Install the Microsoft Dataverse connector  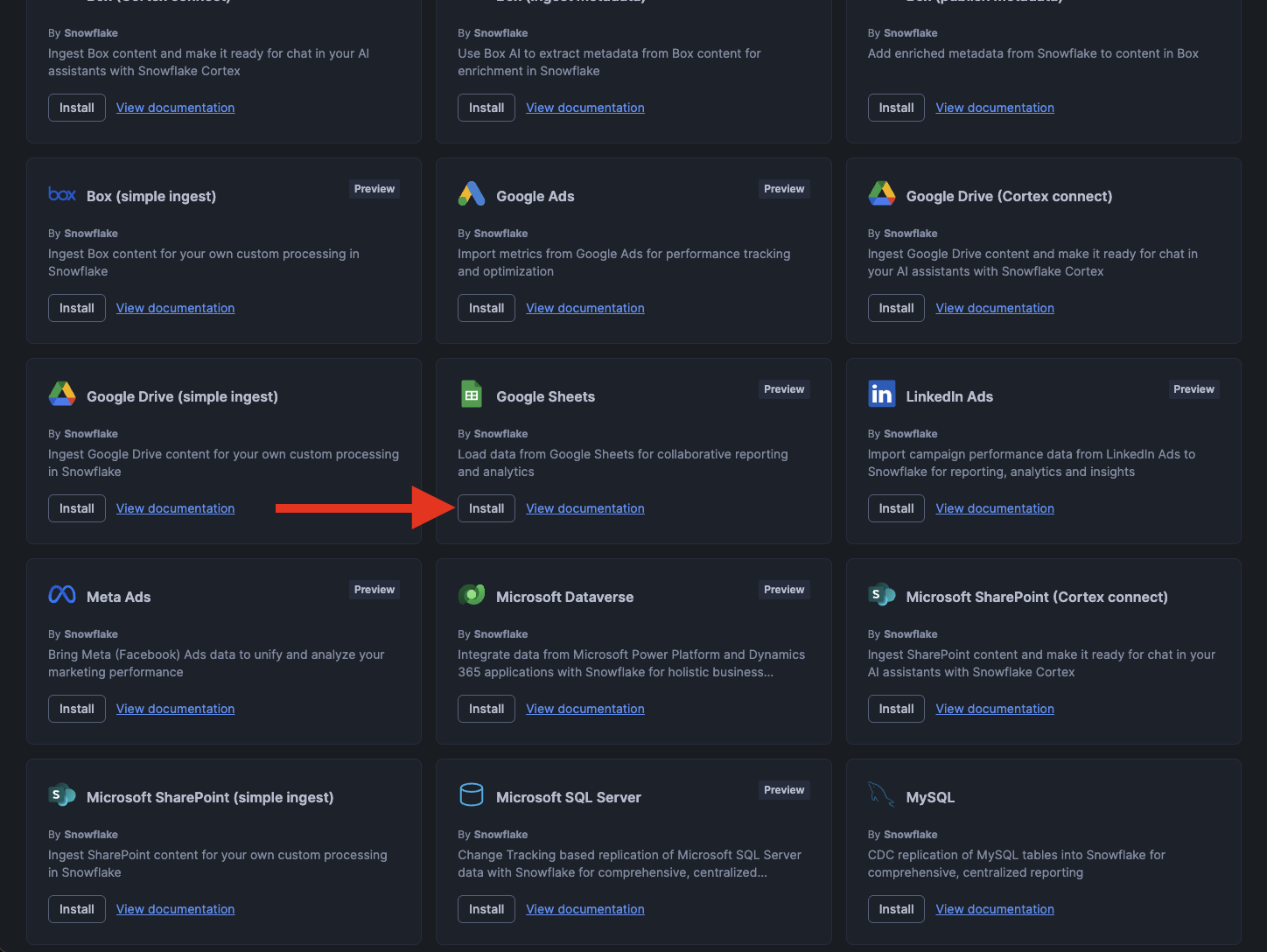click(486, 709)
